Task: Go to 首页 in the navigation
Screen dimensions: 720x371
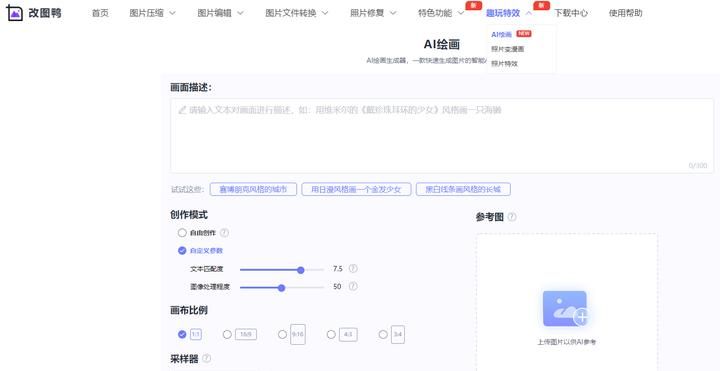Action: (100, 13)
